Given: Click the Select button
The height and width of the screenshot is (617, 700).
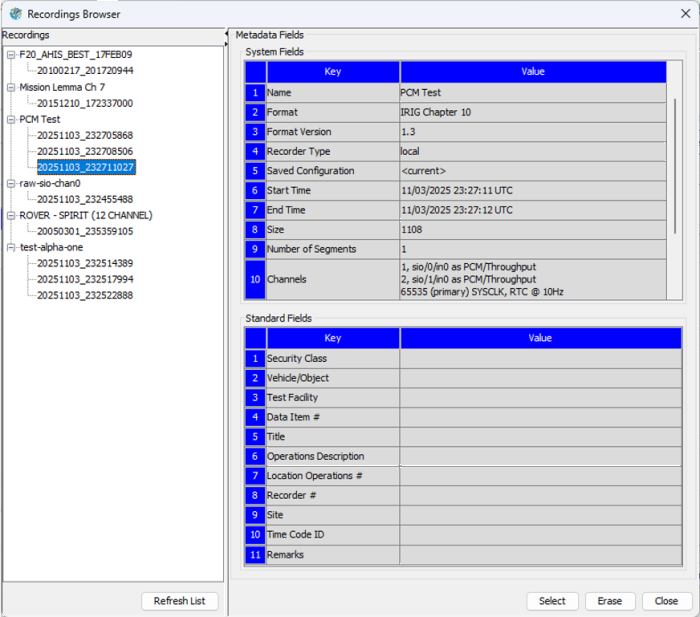Looking at the screenshot, I should pos(552,601).
